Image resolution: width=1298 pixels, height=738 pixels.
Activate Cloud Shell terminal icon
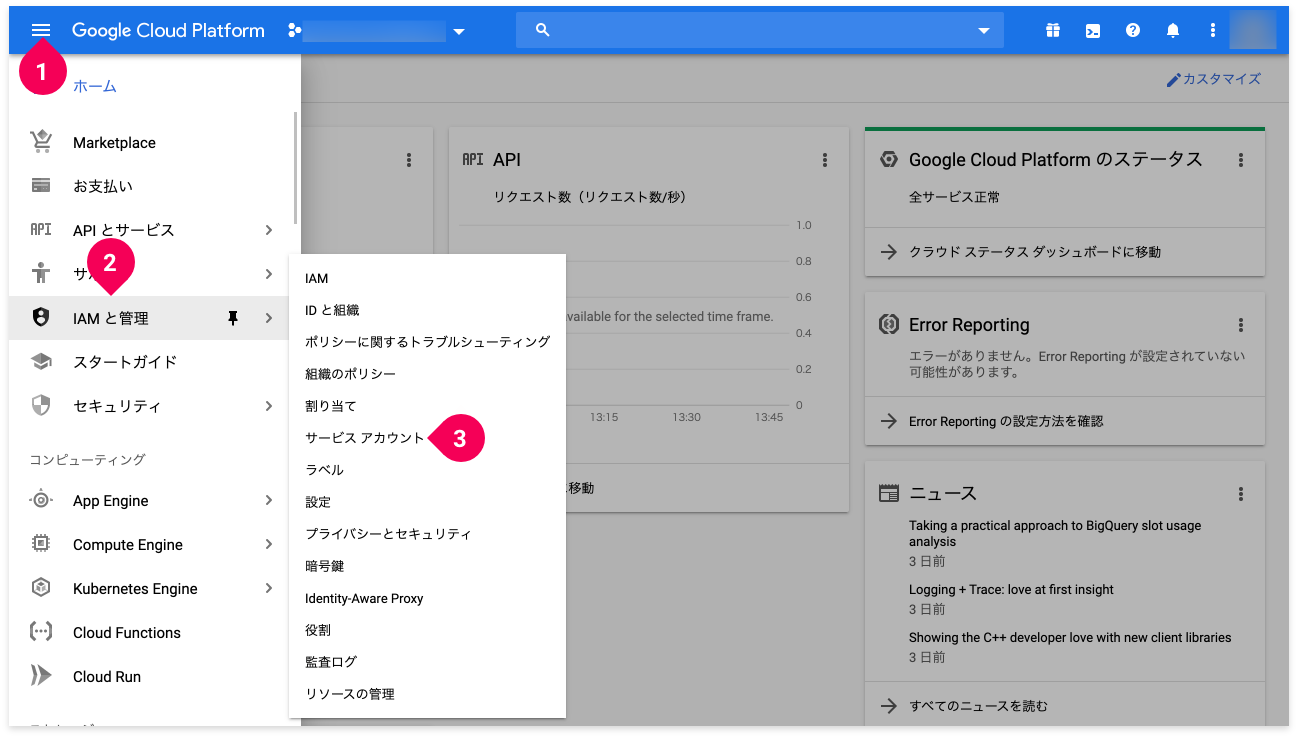[x=1093, y=30]
